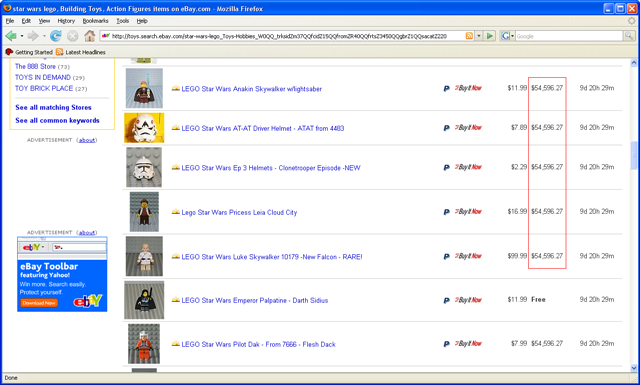Click the Clonetrooper helmet thumbnail
This screenshot has height=385, width=640.
tap(144, 167)
